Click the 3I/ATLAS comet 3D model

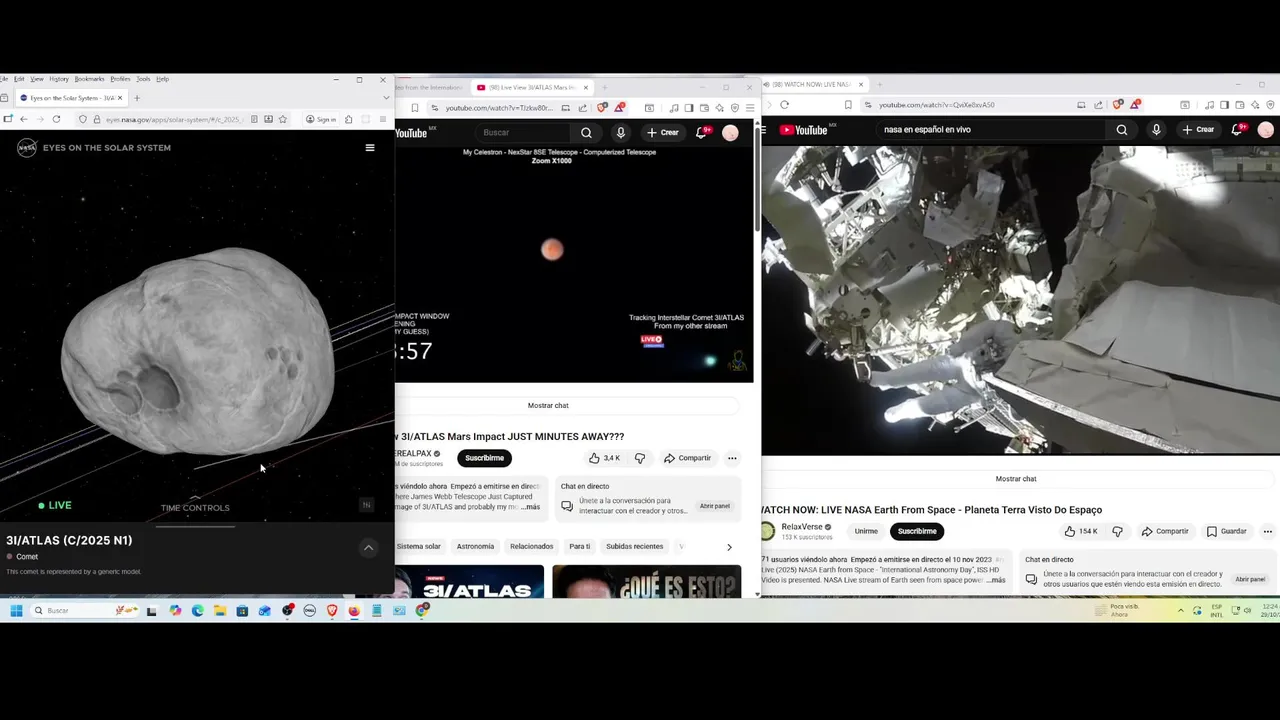pos(199,352)
